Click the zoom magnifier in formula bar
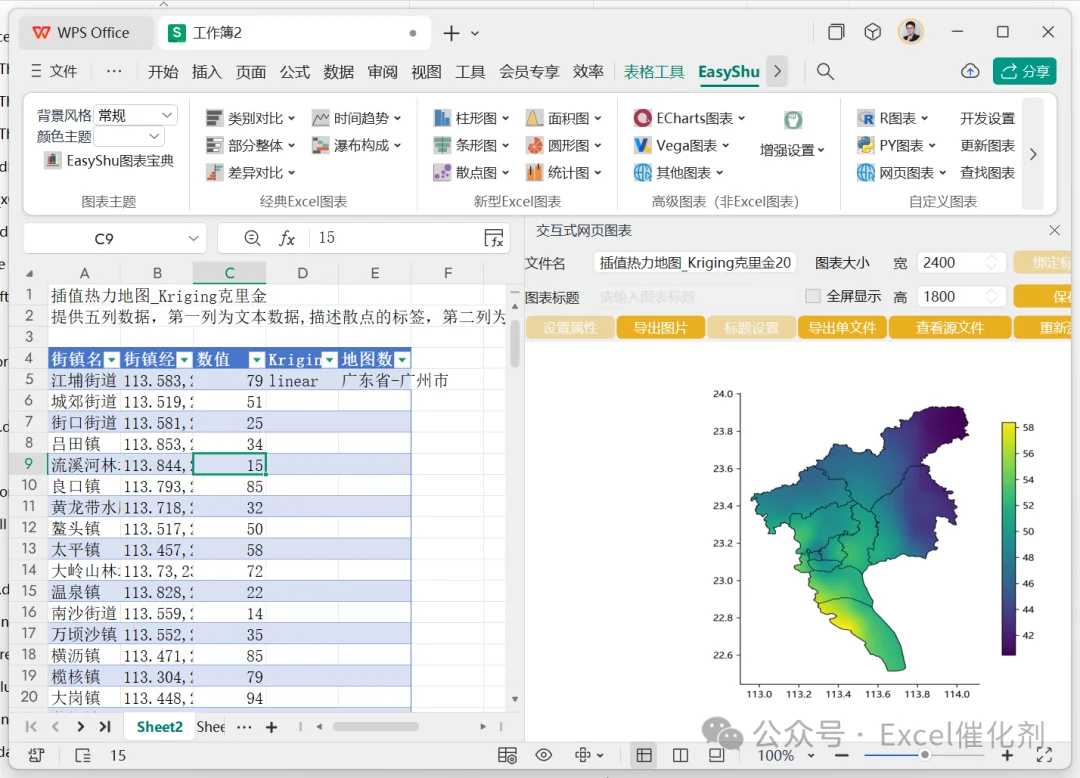This screenshot has width=1080, height=778. tap(252, 238)
